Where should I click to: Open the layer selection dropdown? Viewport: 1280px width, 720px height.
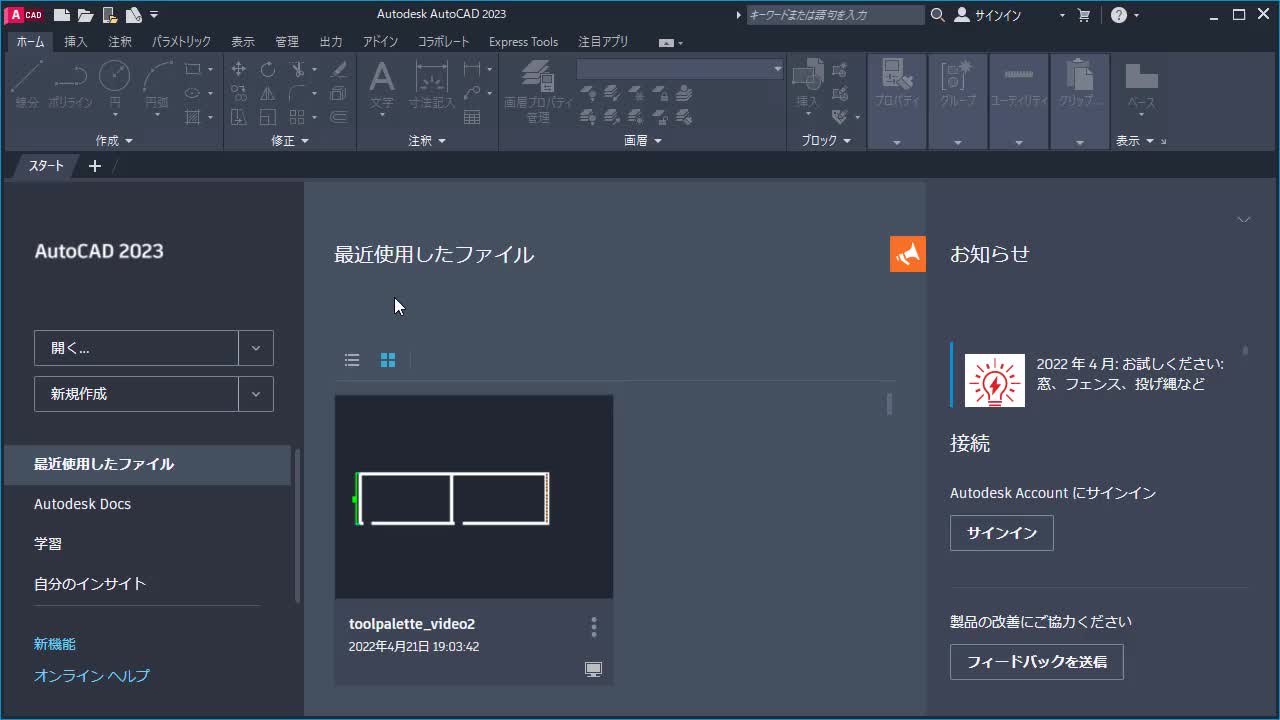[x=680, y=69]
